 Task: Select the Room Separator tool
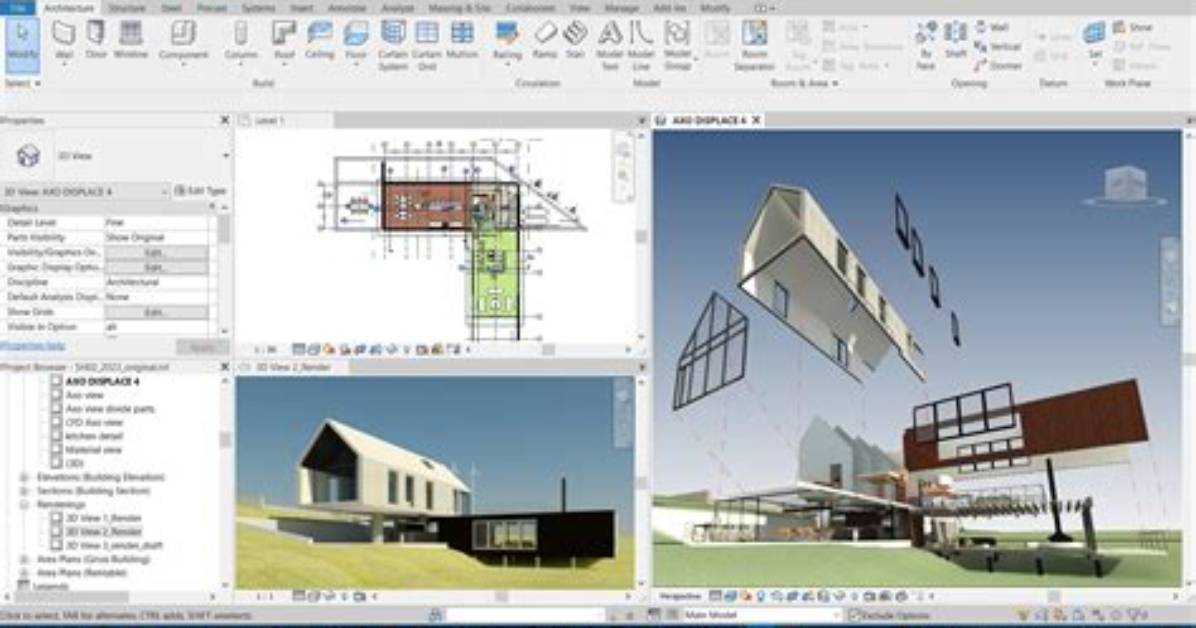click(x=754, y=46)
